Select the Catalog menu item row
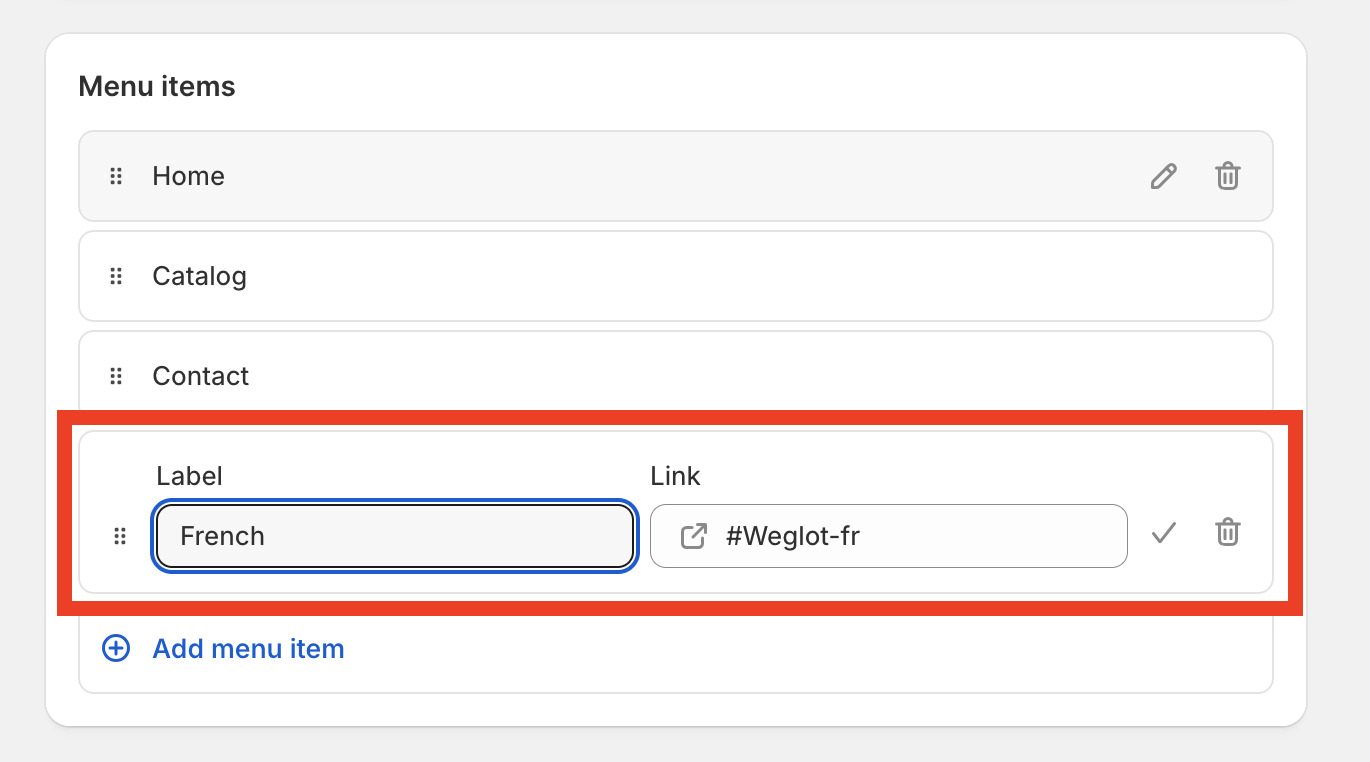Screen dimensions: 1370x762 pos(676,276)
